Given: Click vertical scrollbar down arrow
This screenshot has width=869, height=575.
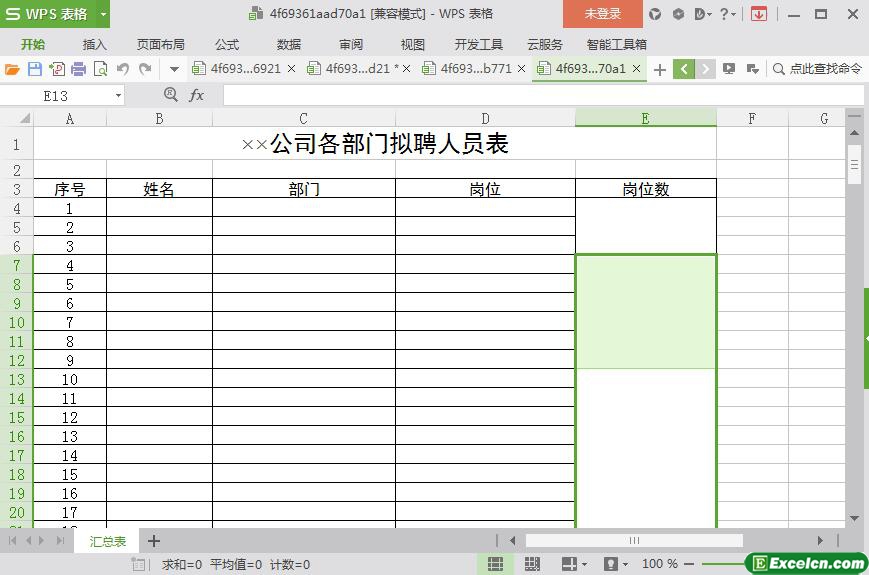Looking at the screenshot, I should pyautogui.click(x=854, y=518).
